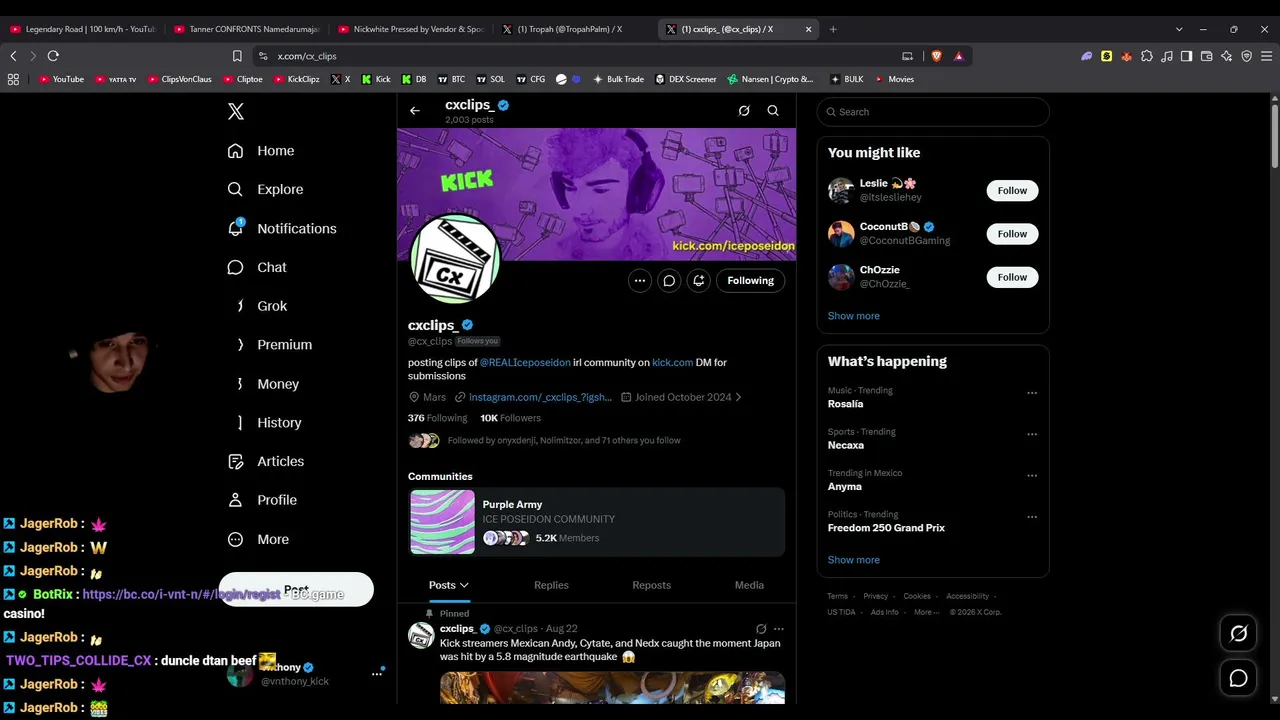The image size is (1280, 720).
Task: Open Notifications with bell icon
Action: tap(282, 228)
